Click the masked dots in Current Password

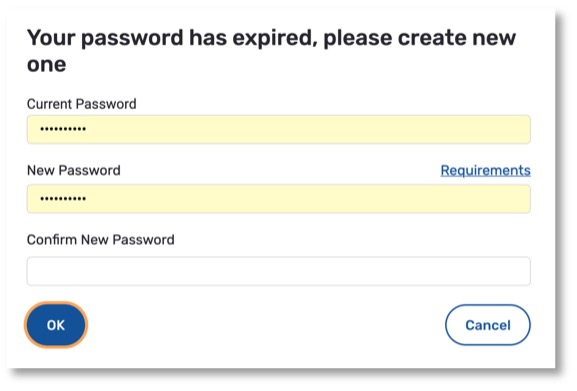tap(63, 129)
